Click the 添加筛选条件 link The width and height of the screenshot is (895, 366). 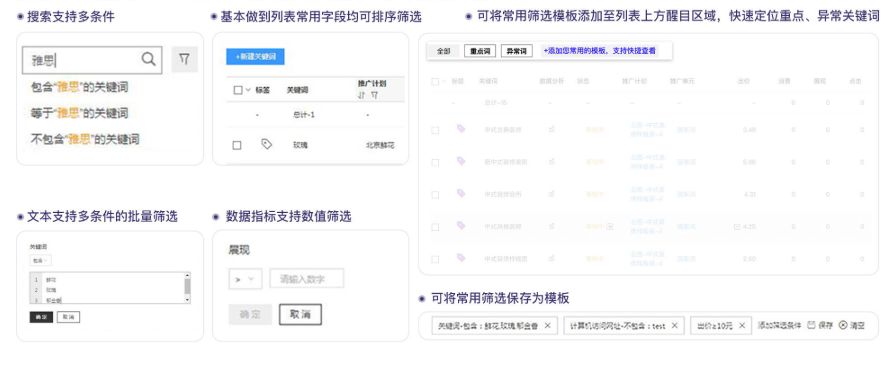tap(780, 325)
